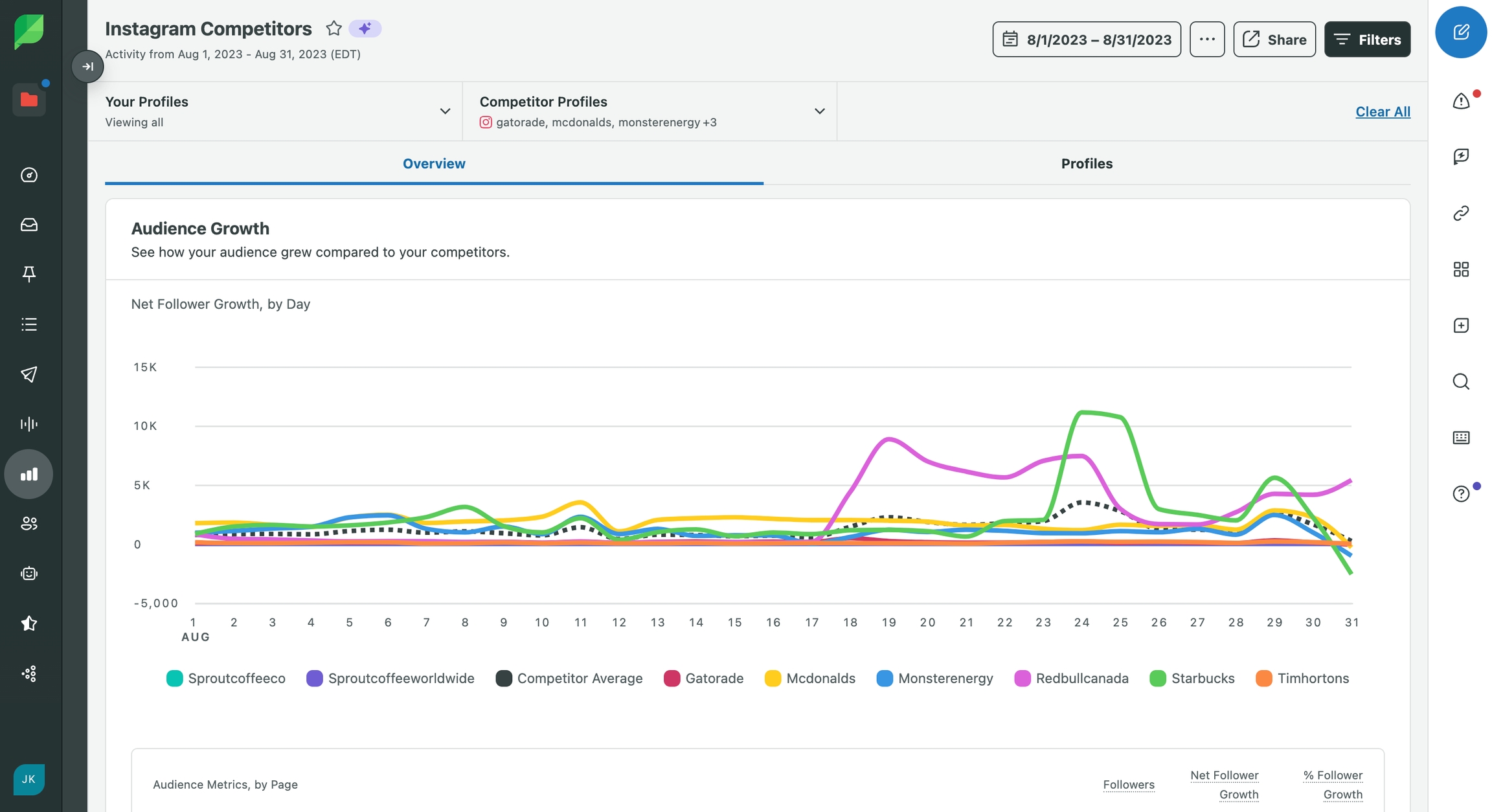This screenshot has height=812, width=1492.
Task: Click the Clear All link
Action: point(1383,111)
